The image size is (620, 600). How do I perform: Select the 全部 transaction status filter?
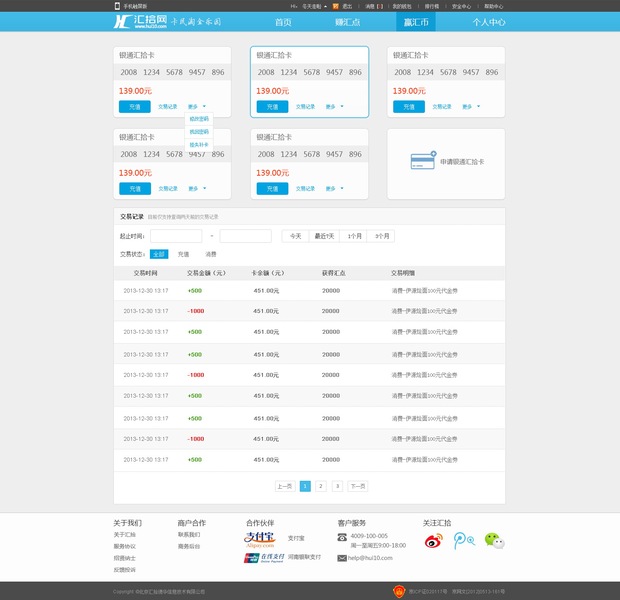tap(159, 254)
